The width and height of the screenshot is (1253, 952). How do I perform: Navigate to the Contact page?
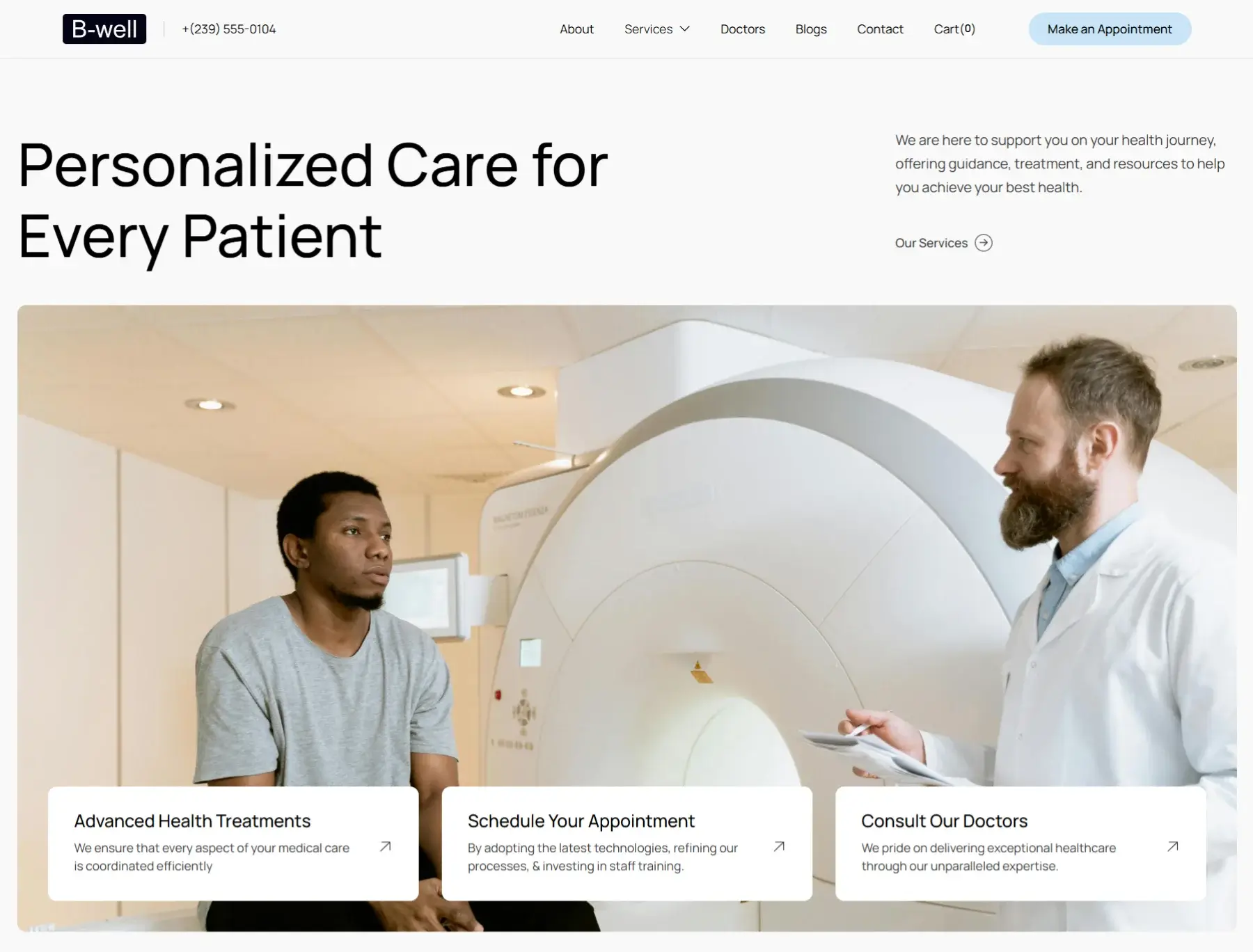[x=880, y=29]
